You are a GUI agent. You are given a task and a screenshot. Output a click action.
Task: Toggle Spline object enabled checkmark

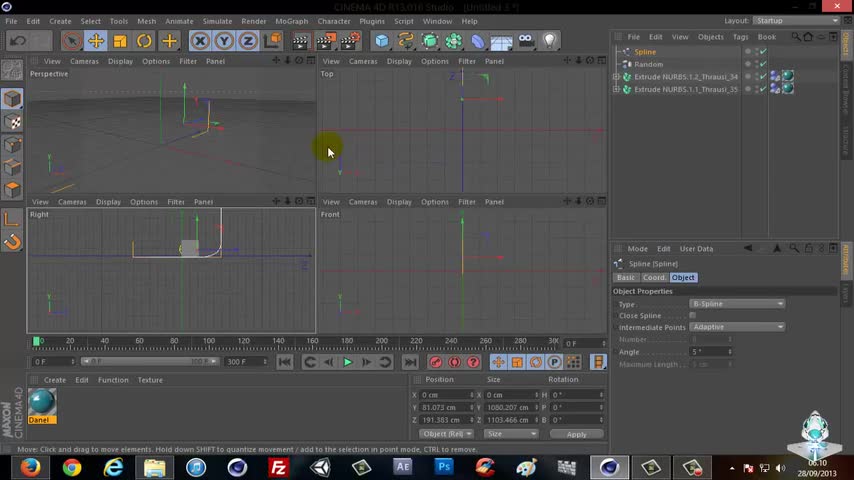[x=763, y=51]
